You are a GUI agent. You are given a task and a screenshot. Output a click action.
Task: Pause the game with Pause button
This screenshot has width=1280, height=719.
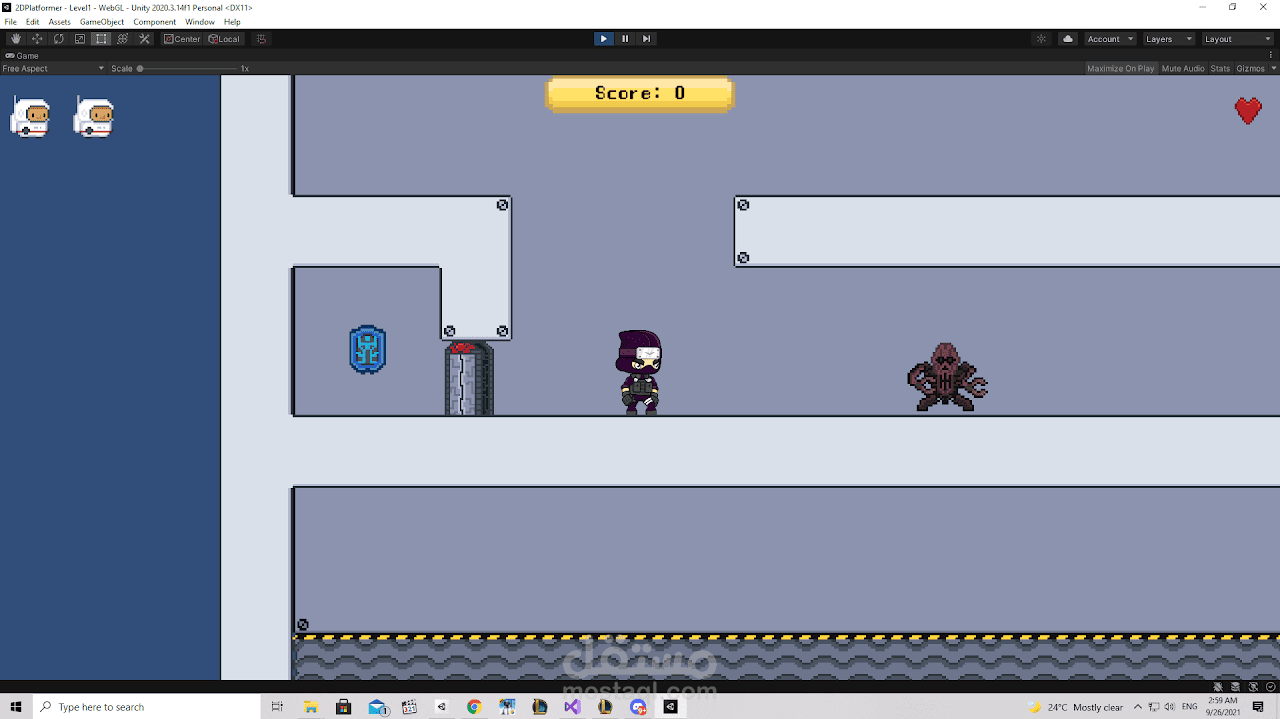coord(625,39)
